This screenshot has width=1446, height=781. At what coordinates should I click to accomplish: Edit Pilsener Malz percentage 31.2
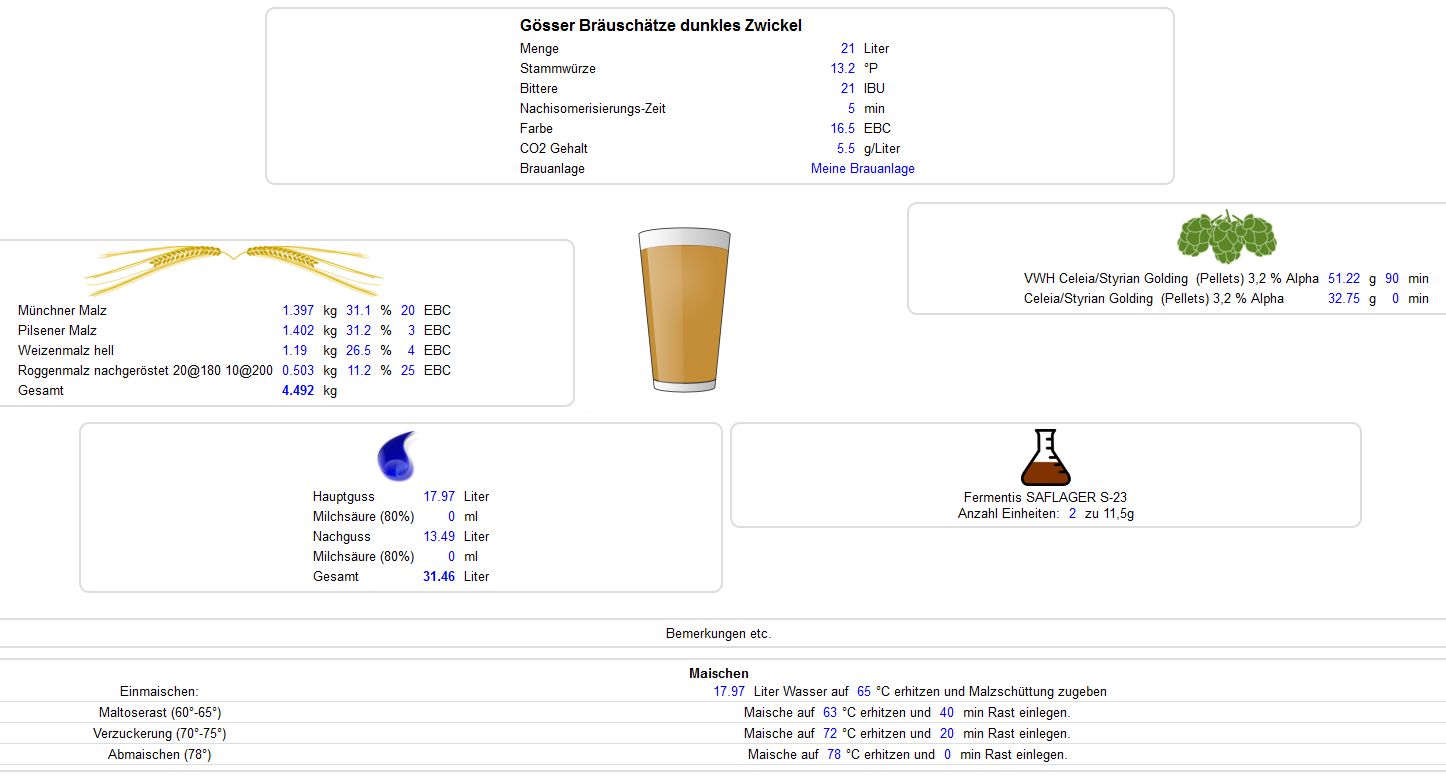pyautogui.click(x=358, y=331)
